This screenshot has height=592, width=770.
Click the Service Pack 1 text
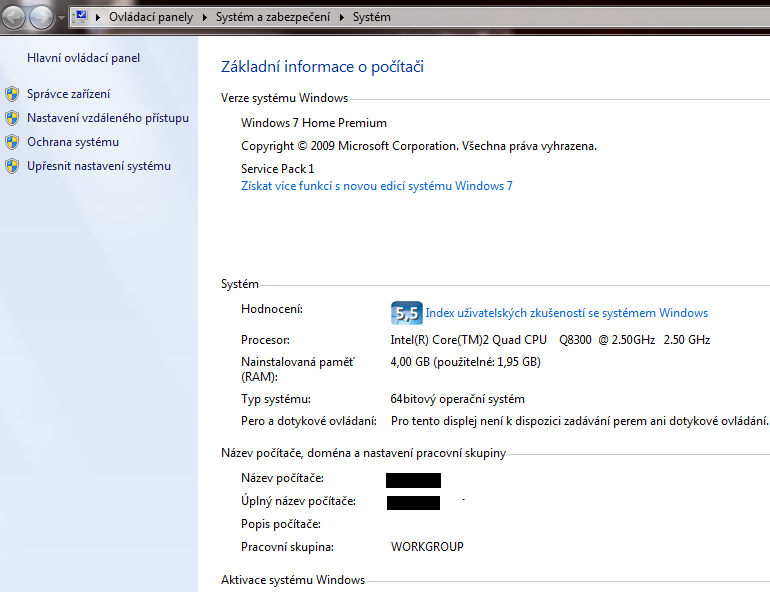(277, 169)
